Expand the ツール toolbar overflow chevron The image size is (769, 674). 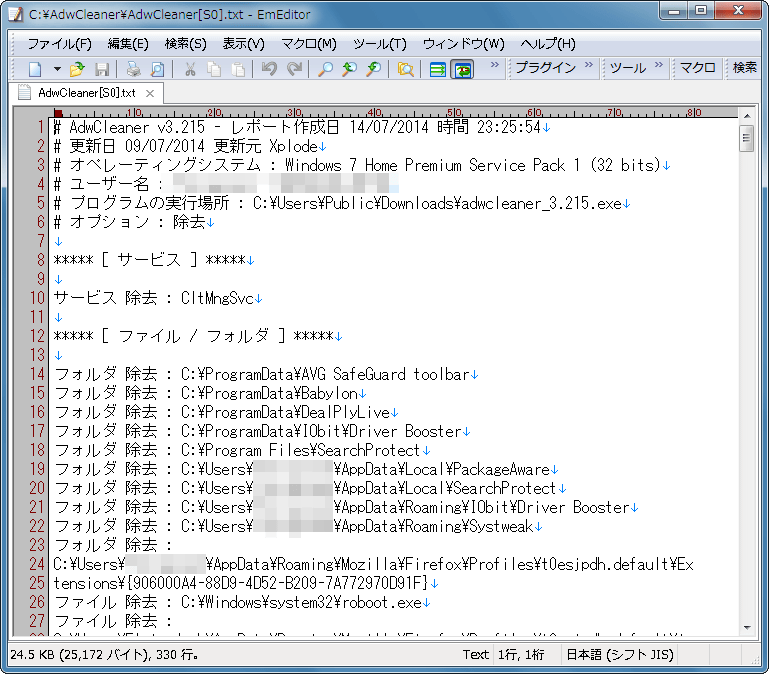pyautogui.click(x=658, y=65)
